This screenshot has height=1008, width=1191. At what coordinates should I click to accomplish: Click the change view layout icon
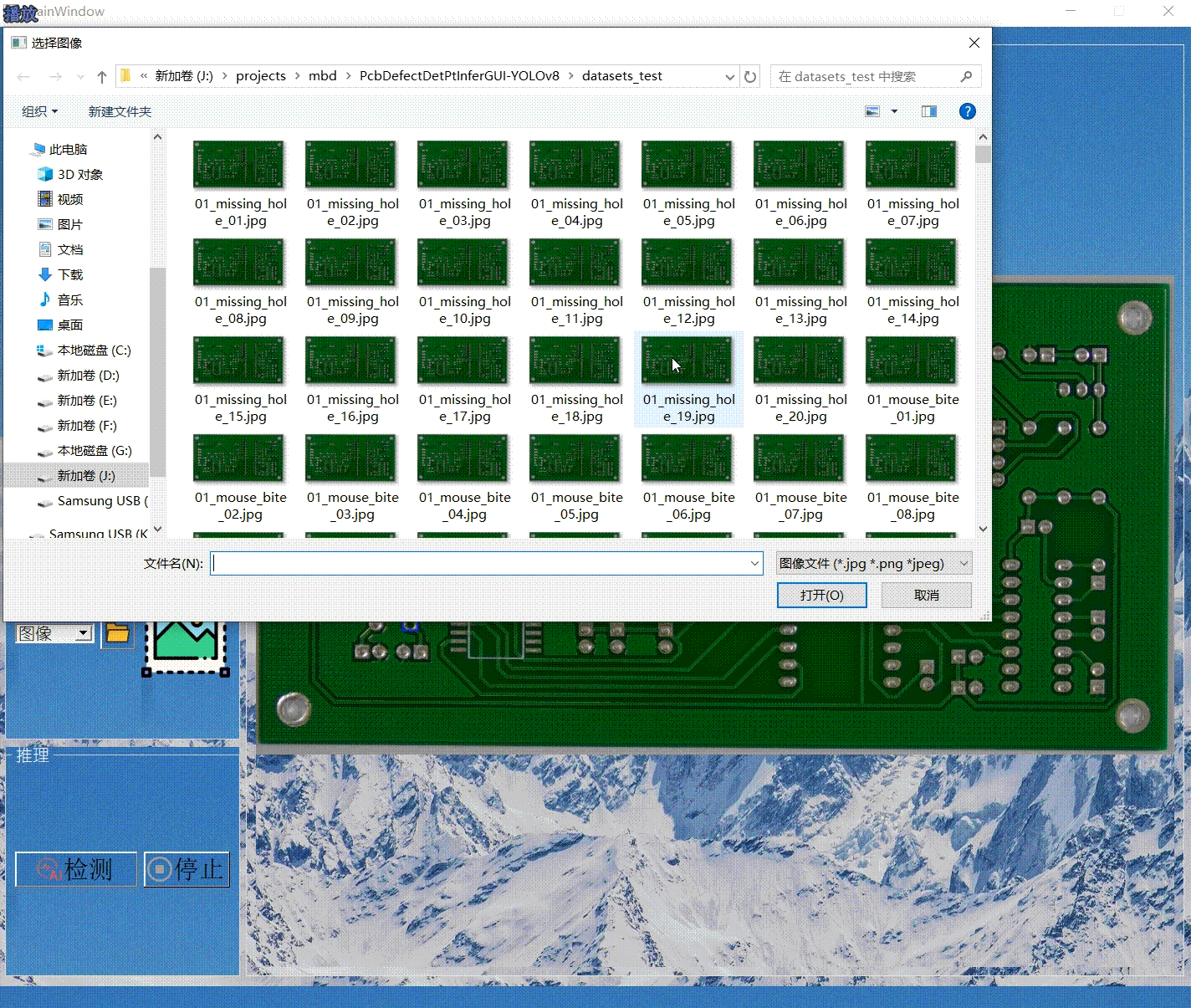click(872, 111)
